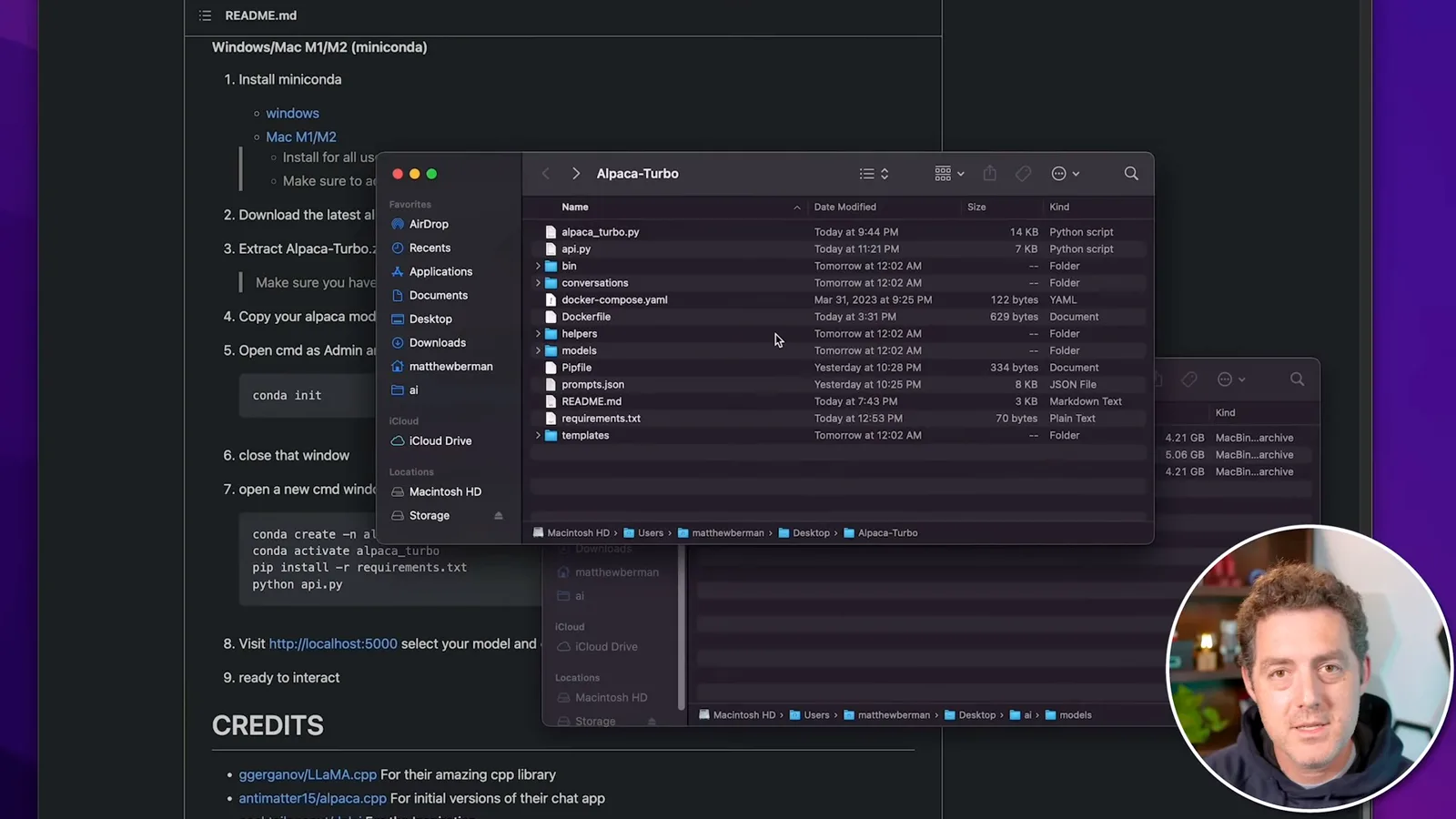The height and width of the screenshot is (819, 1456).
Task: Click the Finder back navigation arrow
Action: [x=545, y=174]
